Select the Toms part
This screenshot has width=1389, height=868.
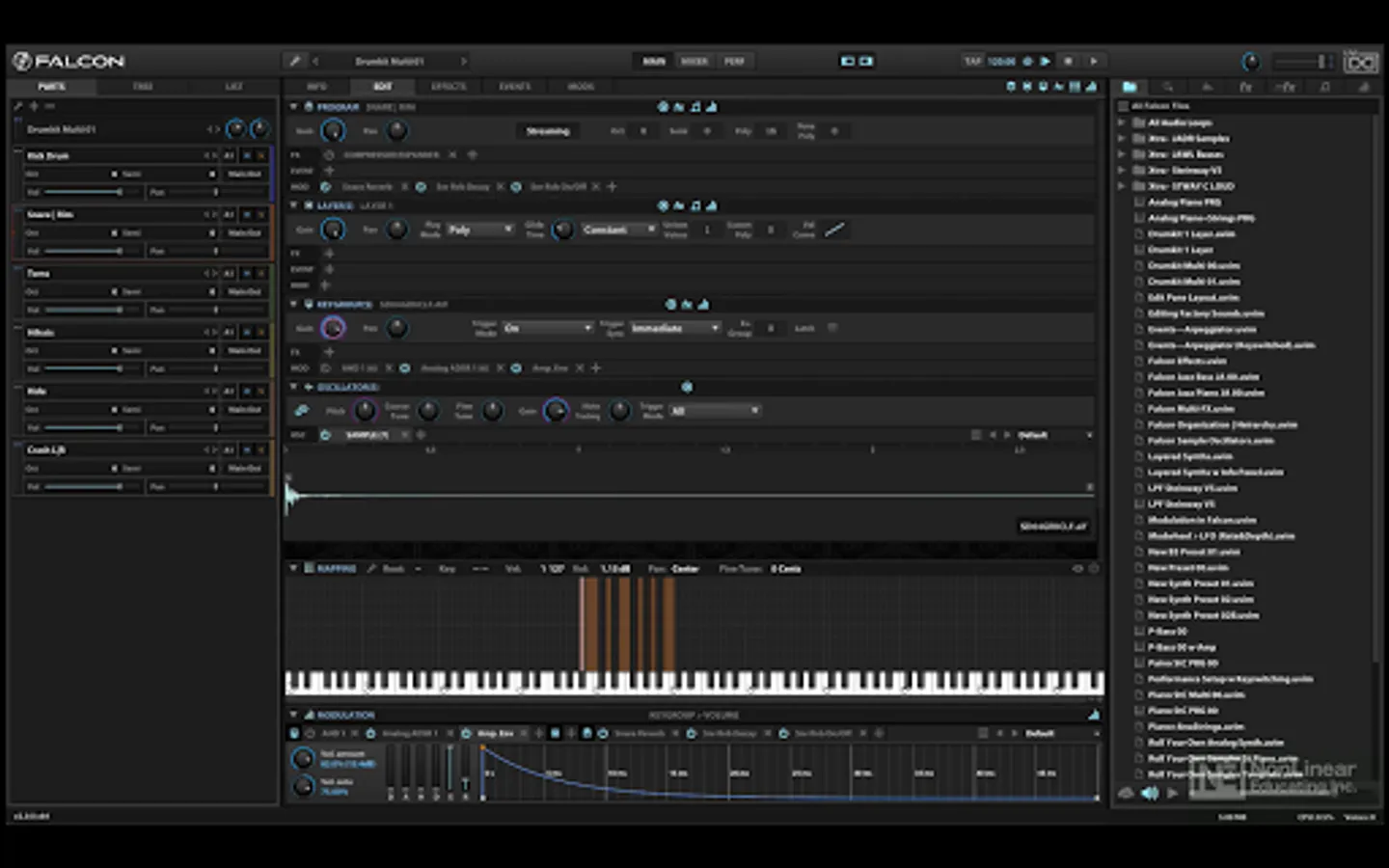point(39,273)
